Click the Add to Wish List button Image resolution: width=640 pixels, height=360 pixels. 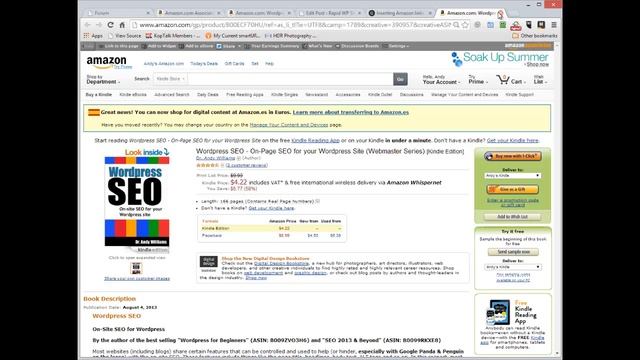click(x=512, y=217)
